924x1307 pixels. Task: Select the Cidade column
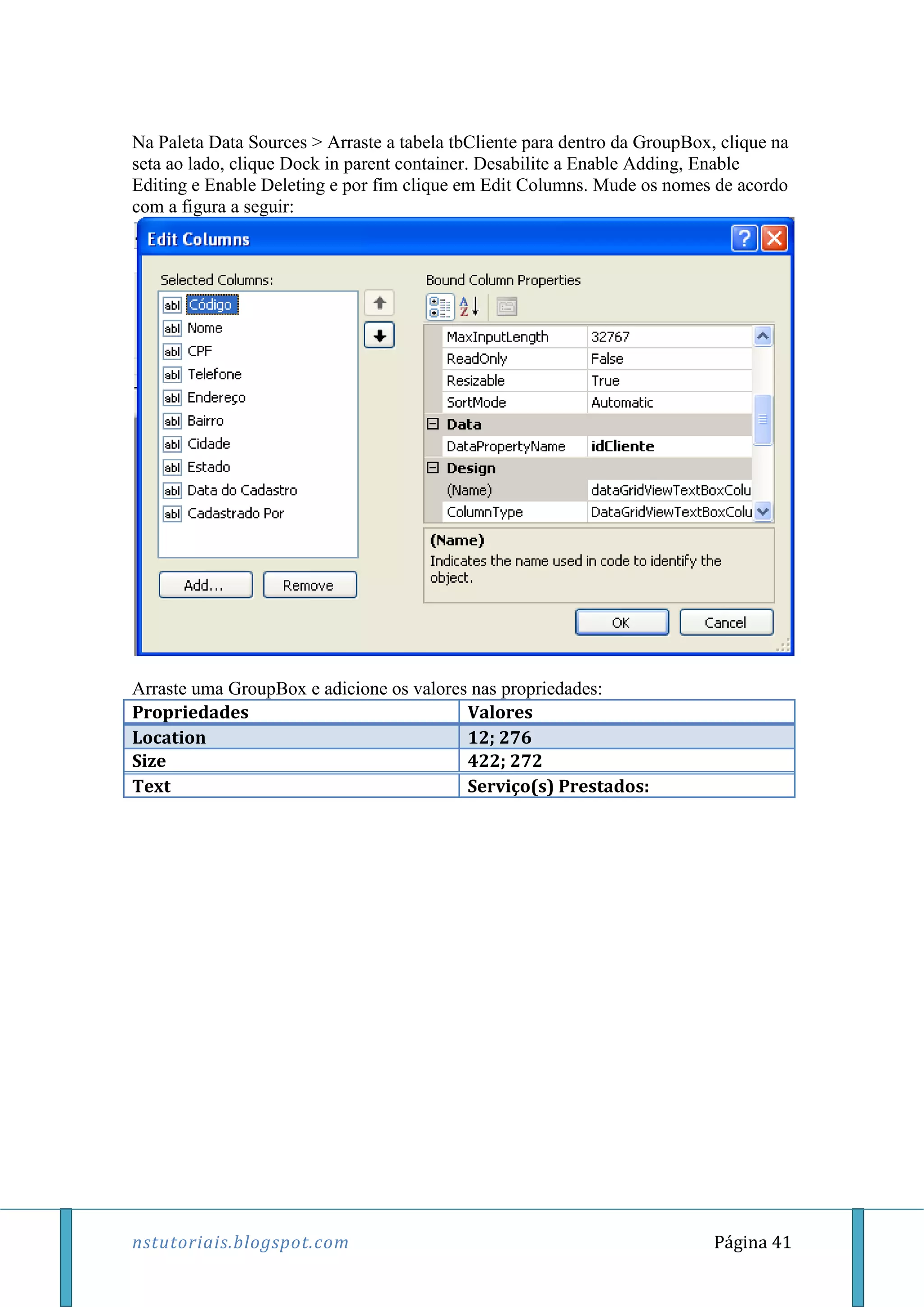[208, 444]
